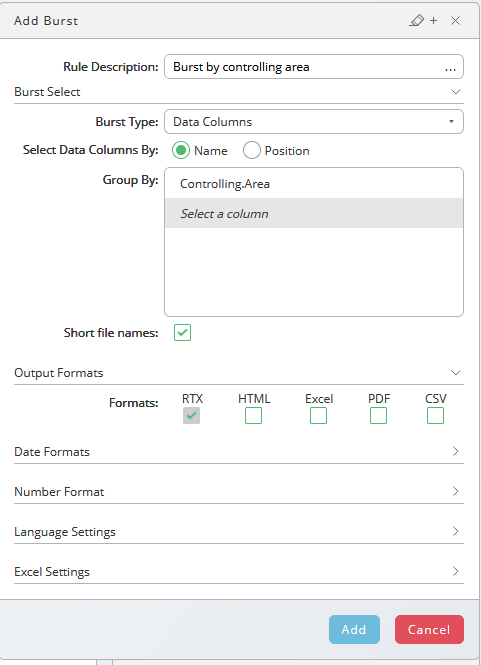Enable the HTML output format checkbox
The width and height of the screenshot is (481, 665).
pos(253,416)
